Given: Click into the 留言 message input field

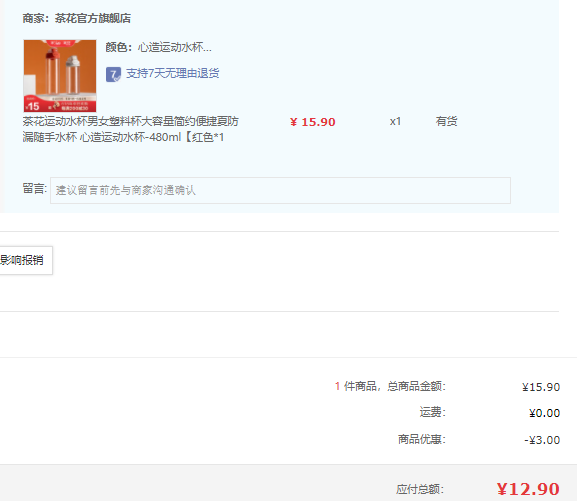Looking at the screenshot, I should 280,190.
